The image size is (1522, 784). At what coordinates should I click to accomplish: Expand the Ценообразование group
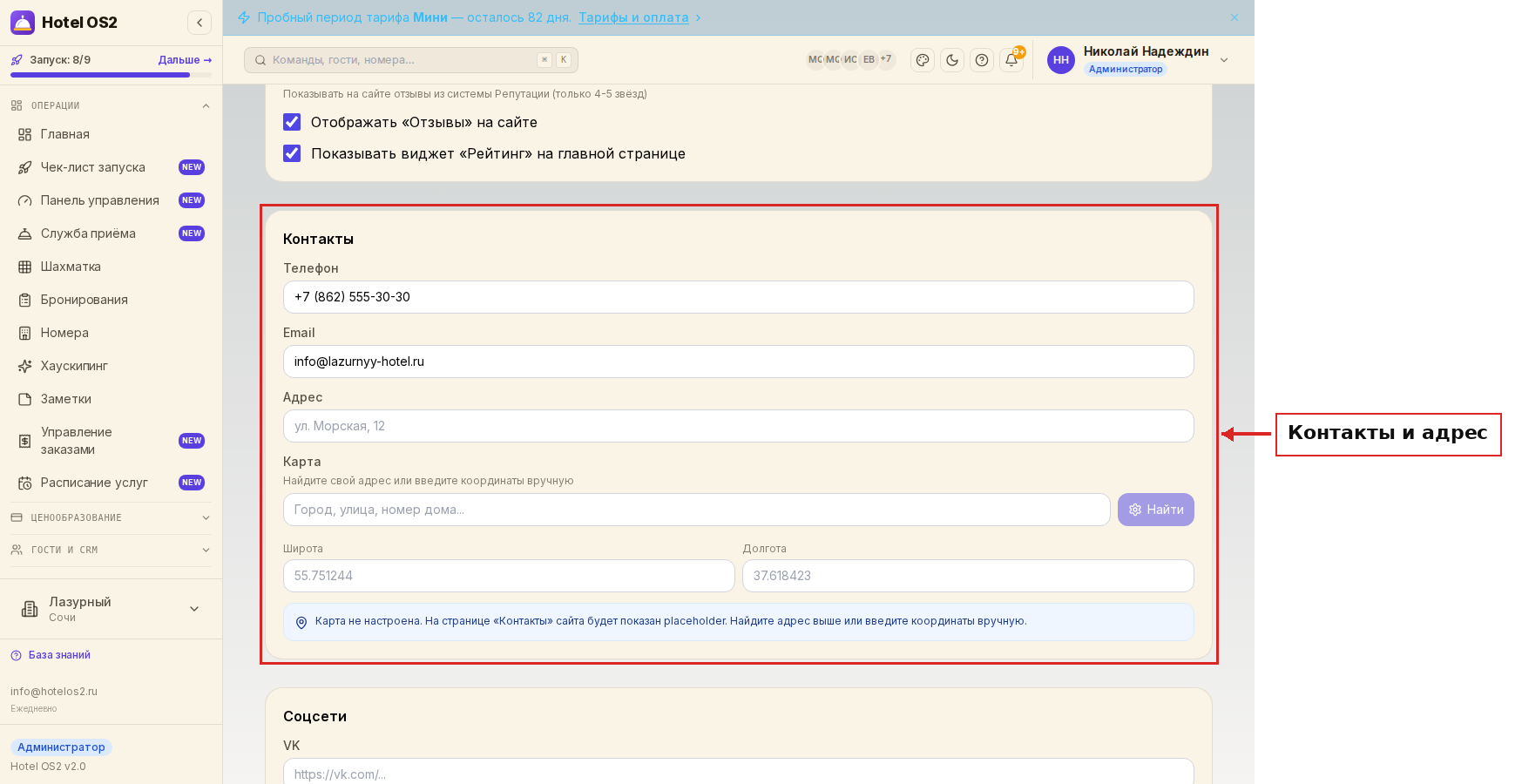point(112,517)
